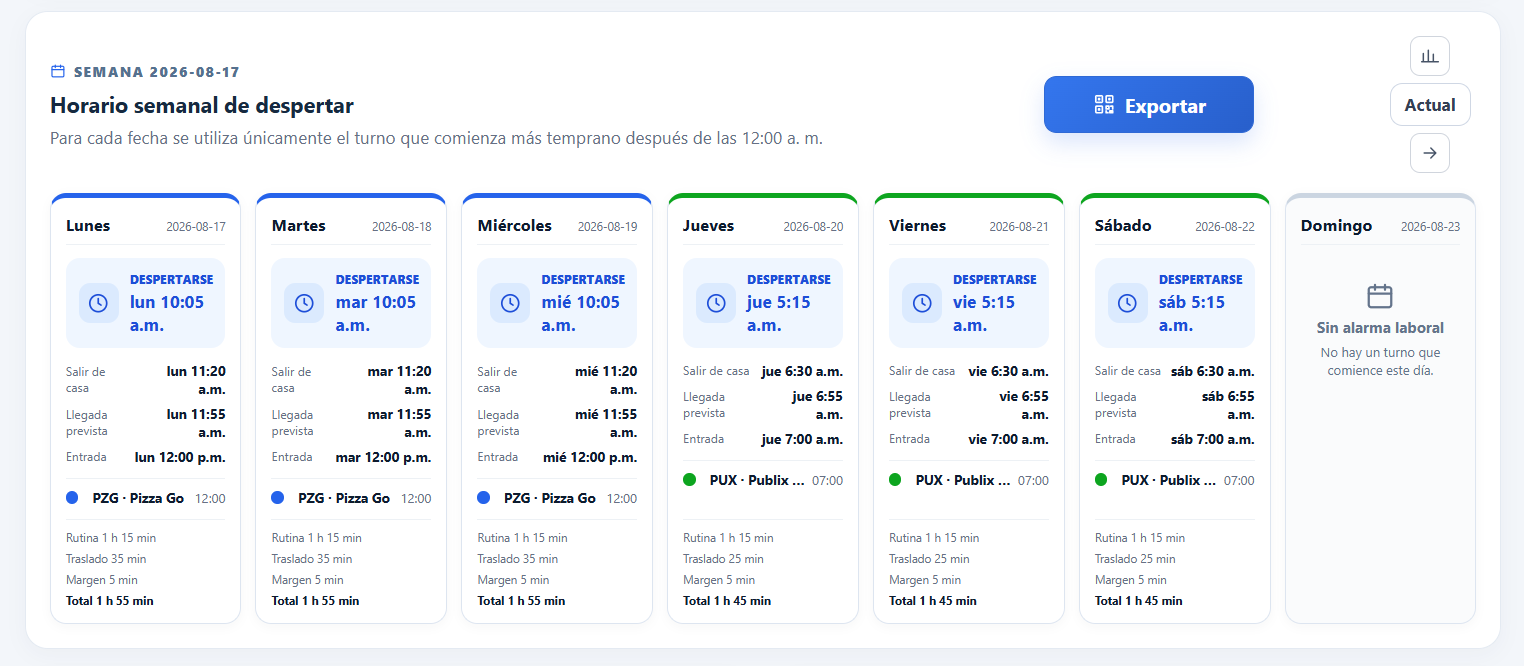Click the calendar icon beside SEMANA 2026-08-17
The image size is (1524, 666).
tap(58, 72)
